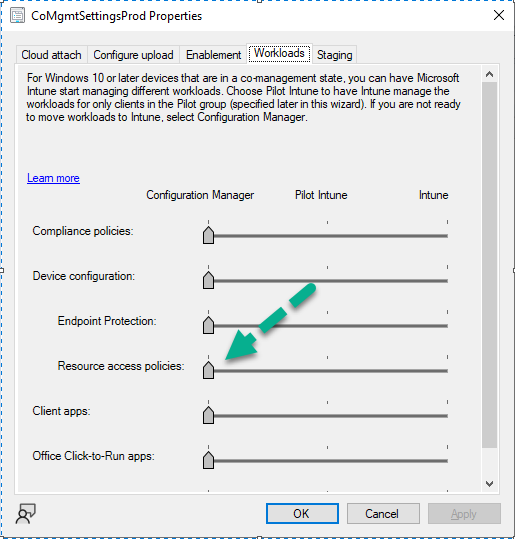515x539 pixels.
Task: Open the Staging tab
Action: coord(335,55)
